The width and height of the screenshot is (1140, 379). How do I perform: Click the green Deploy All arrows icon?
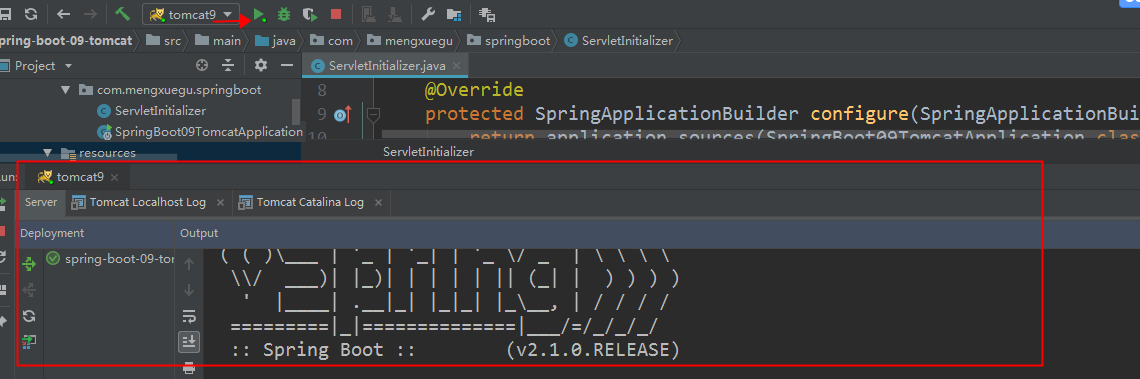coord(29,263)
